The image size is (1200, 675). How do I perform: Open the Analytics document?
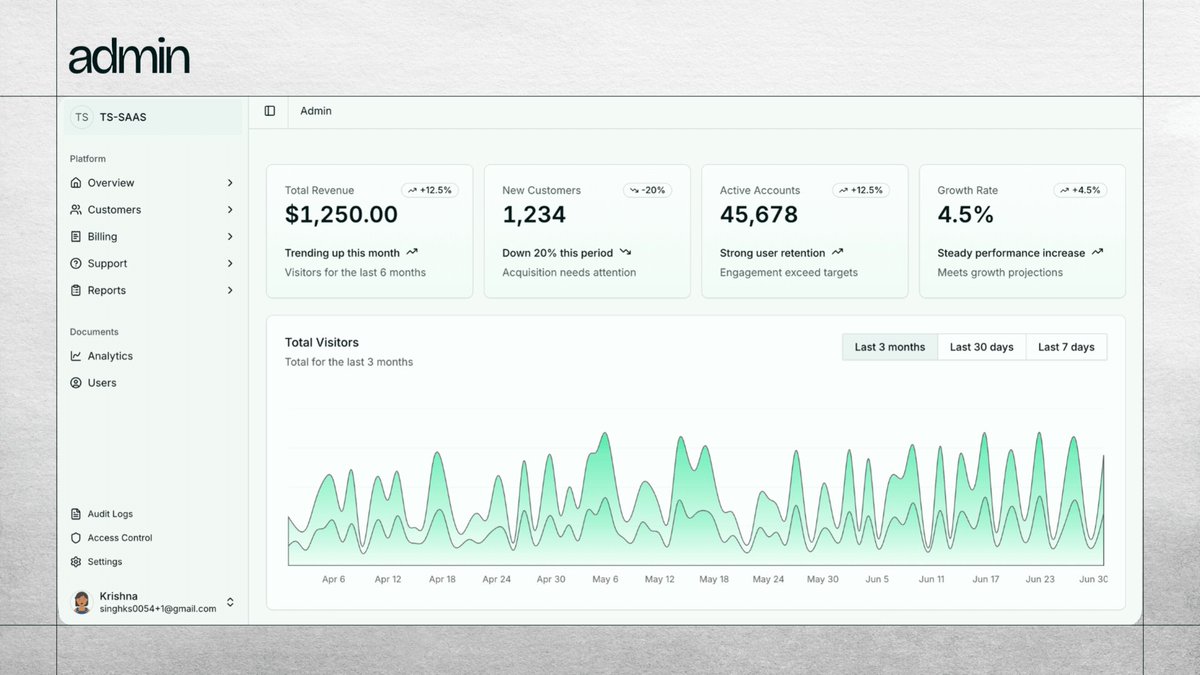click(153, 356)
